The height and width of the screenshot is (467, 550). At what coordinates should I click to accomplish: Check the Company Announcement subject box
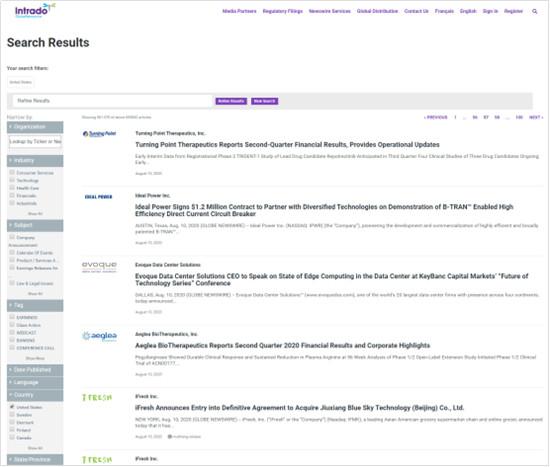pos(12,237)
